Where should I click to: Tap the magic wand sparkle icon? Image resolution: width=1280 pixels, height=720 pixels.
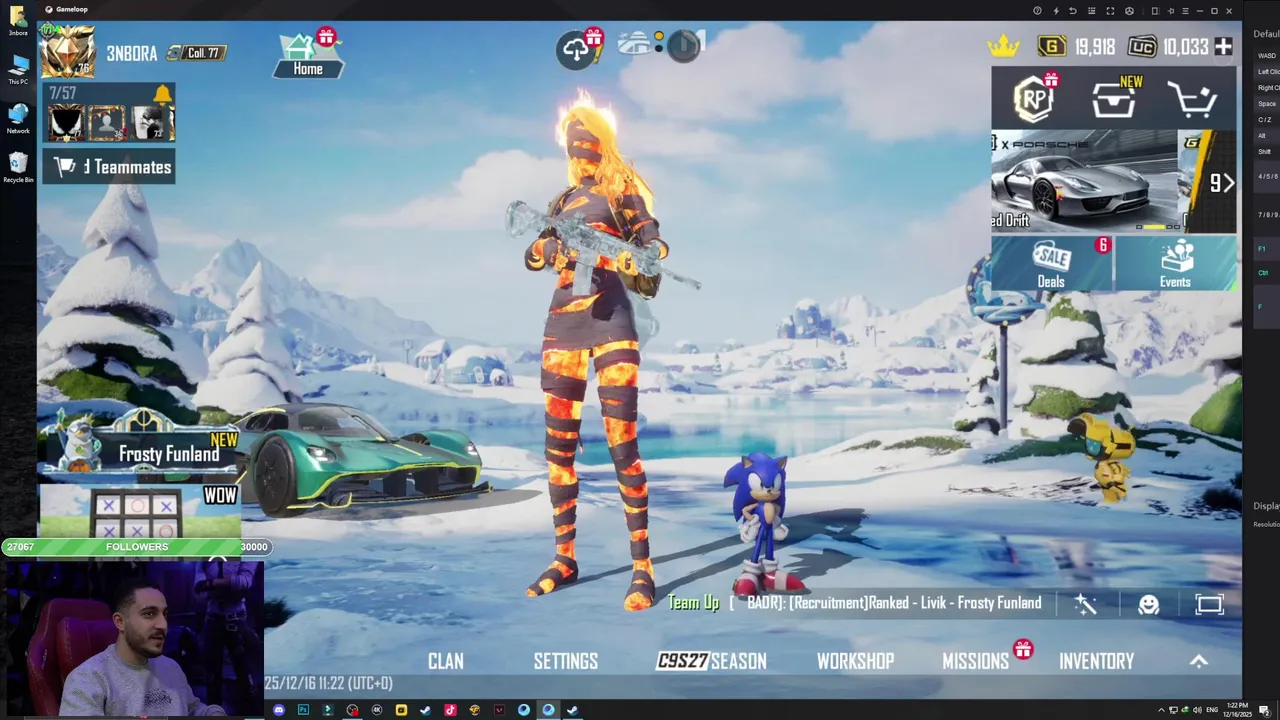1086,603
